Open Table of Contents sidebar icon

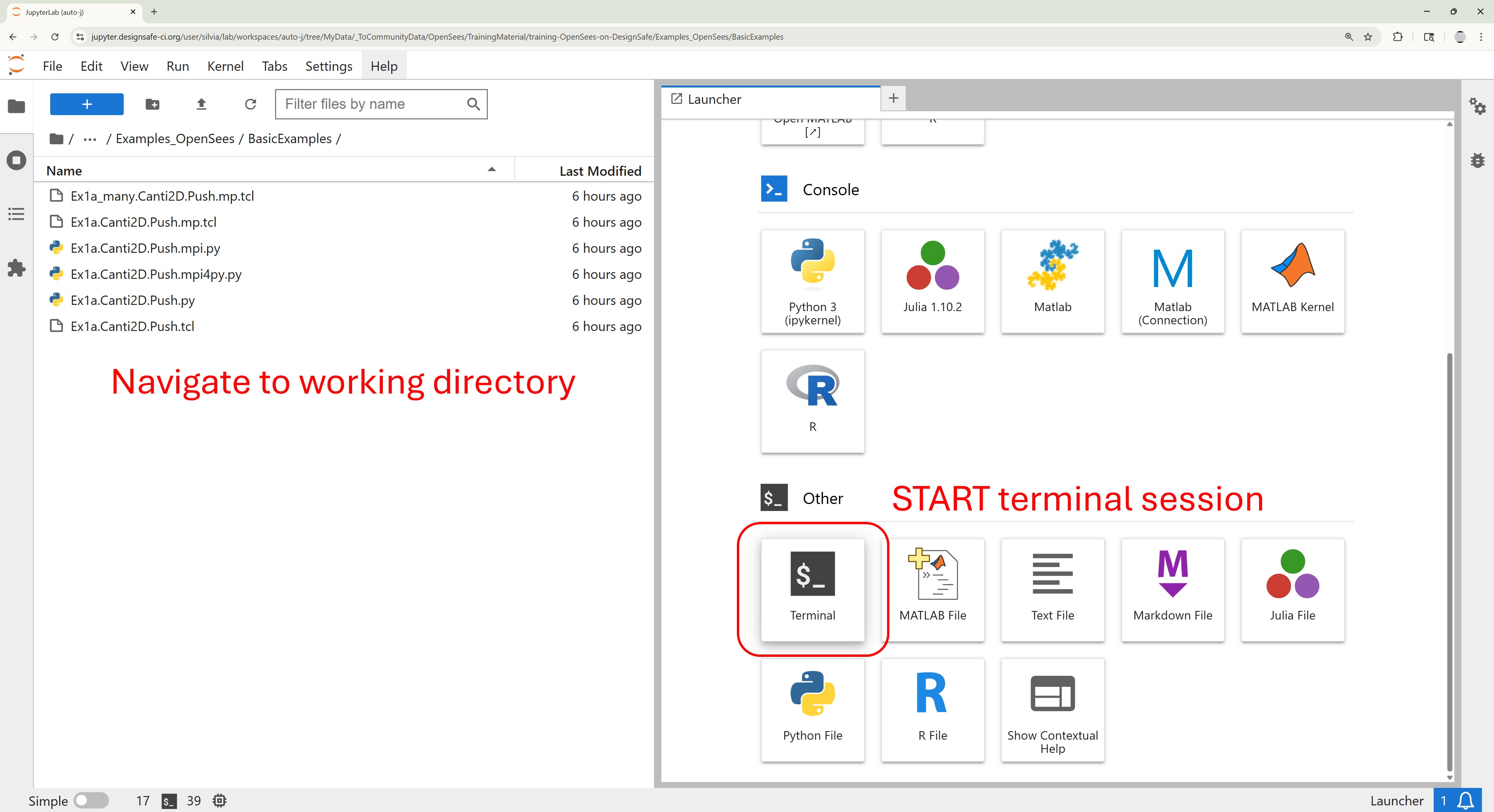[16, 214]
